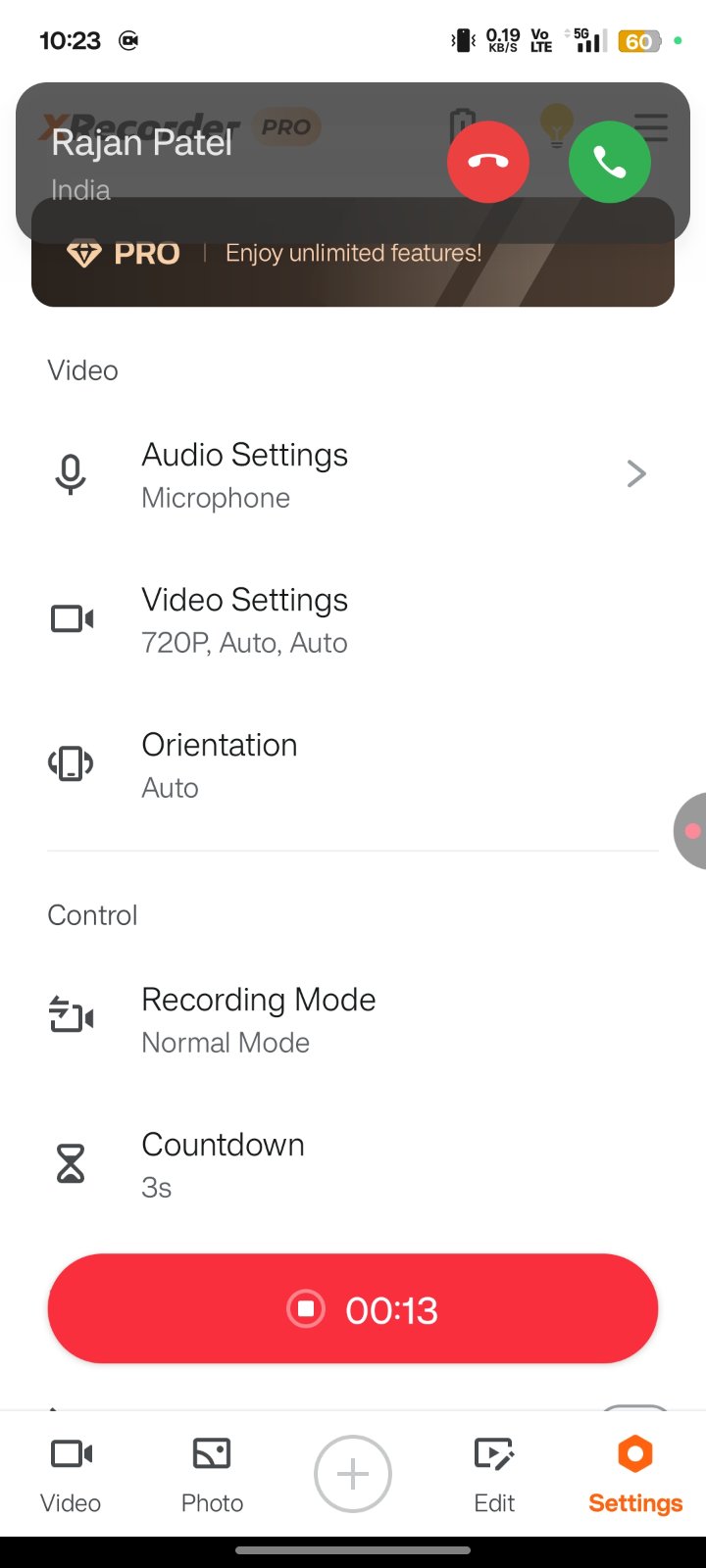Decline the incoming call from Rajan Patel
The height and width of the screenshot is (1568, 706).
click(488, 163)
